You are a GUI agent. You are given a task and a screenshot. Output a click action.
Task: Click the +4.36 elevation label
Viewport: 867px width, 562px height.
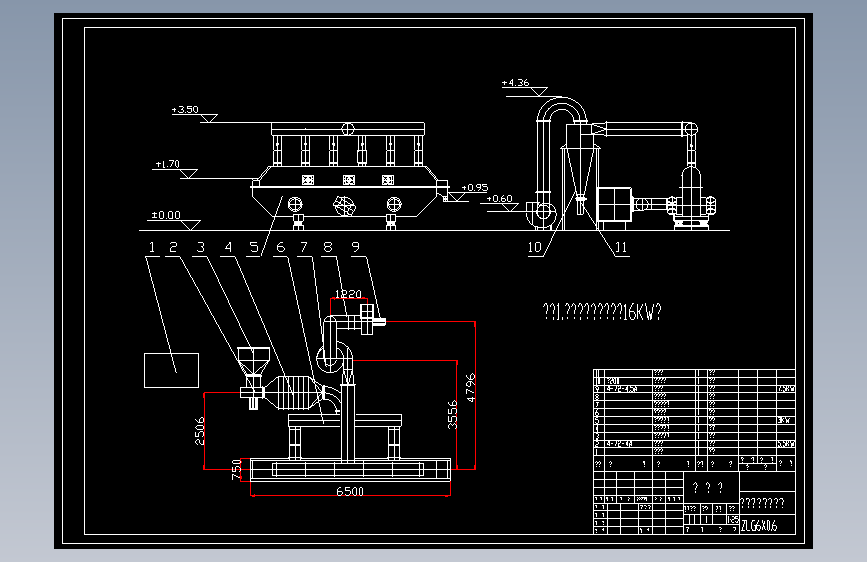pos(515,82)
